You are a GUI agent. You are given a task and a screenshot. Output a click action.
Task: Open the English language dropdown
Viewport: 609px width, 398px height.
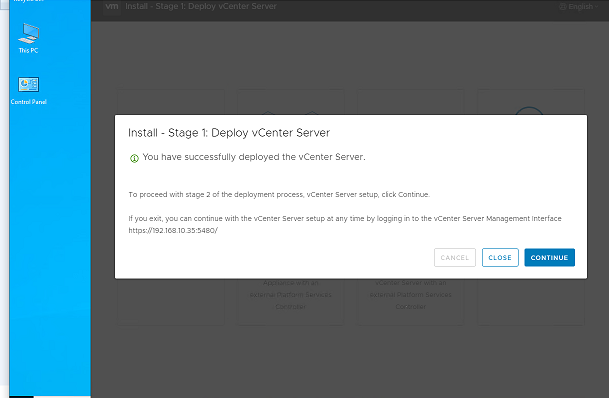[578, 7]
